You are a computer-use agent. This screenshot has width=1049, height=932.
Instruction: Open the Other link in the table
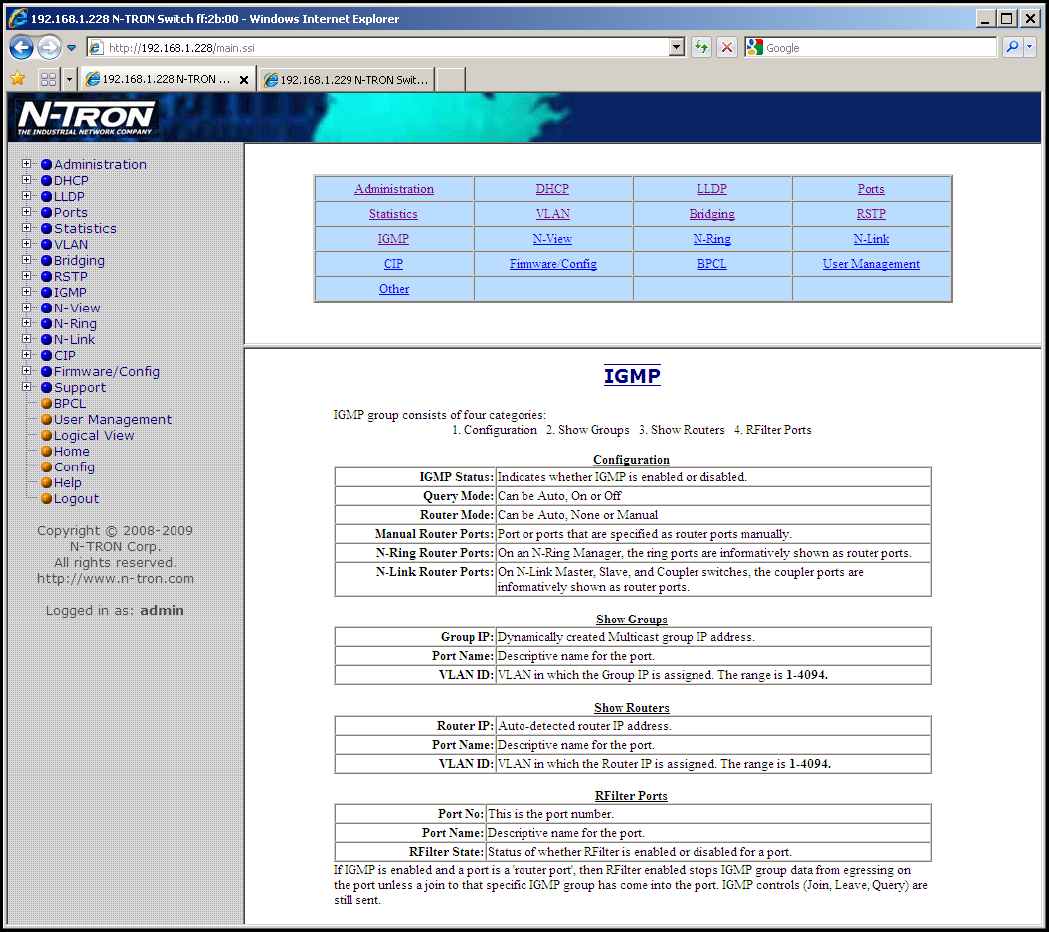[394, 288]
